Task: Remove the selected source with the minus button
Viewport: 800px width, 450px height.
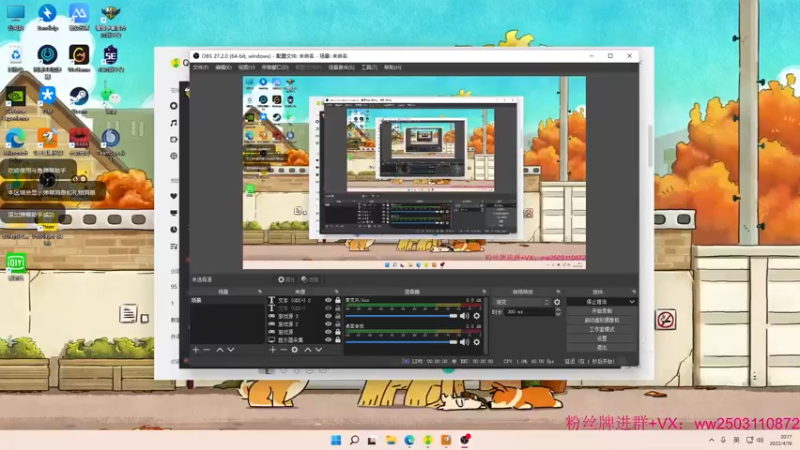Action: (x=284, y=350)
